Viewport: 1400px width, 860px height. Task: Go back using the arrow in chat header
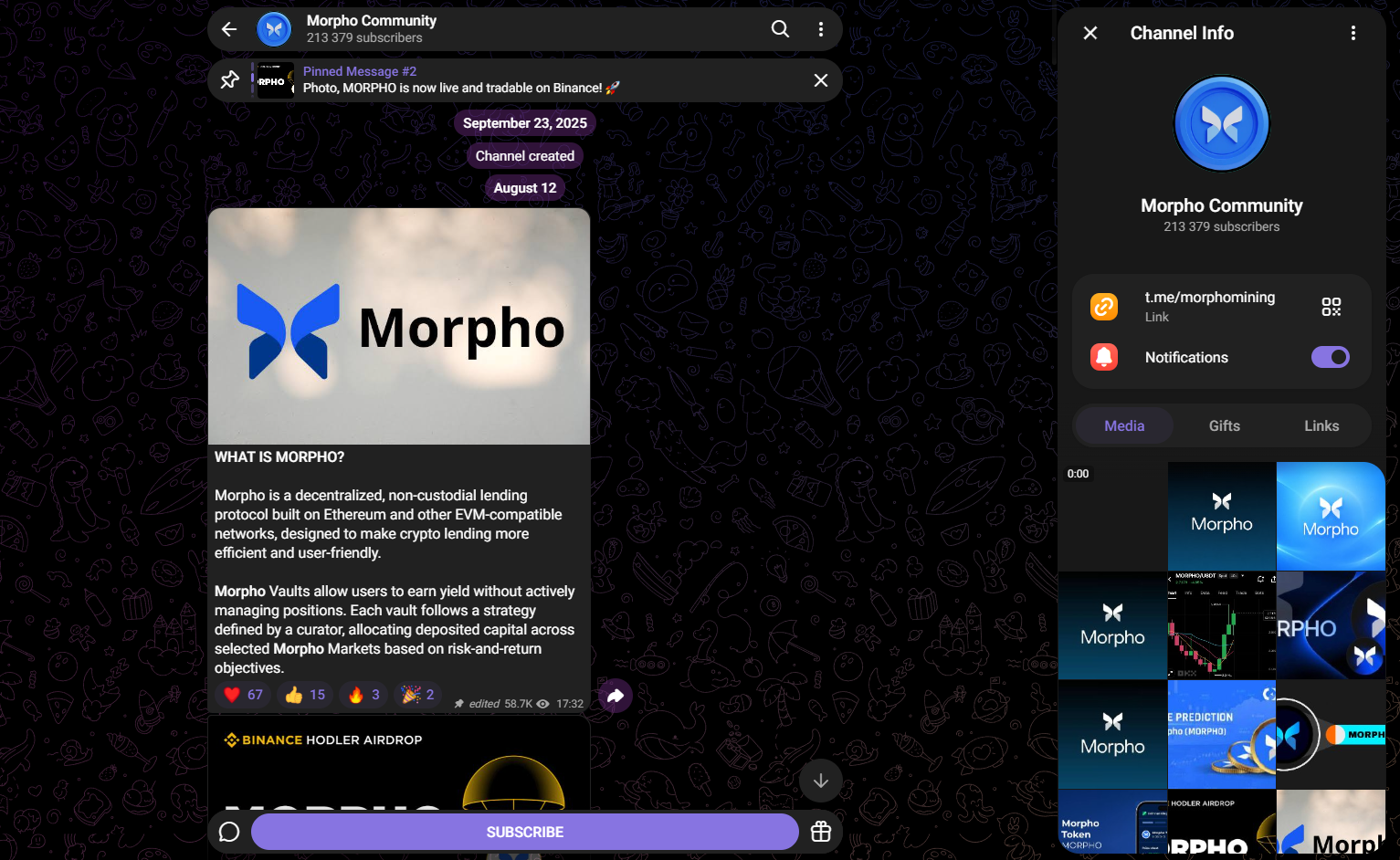(229, 29)
